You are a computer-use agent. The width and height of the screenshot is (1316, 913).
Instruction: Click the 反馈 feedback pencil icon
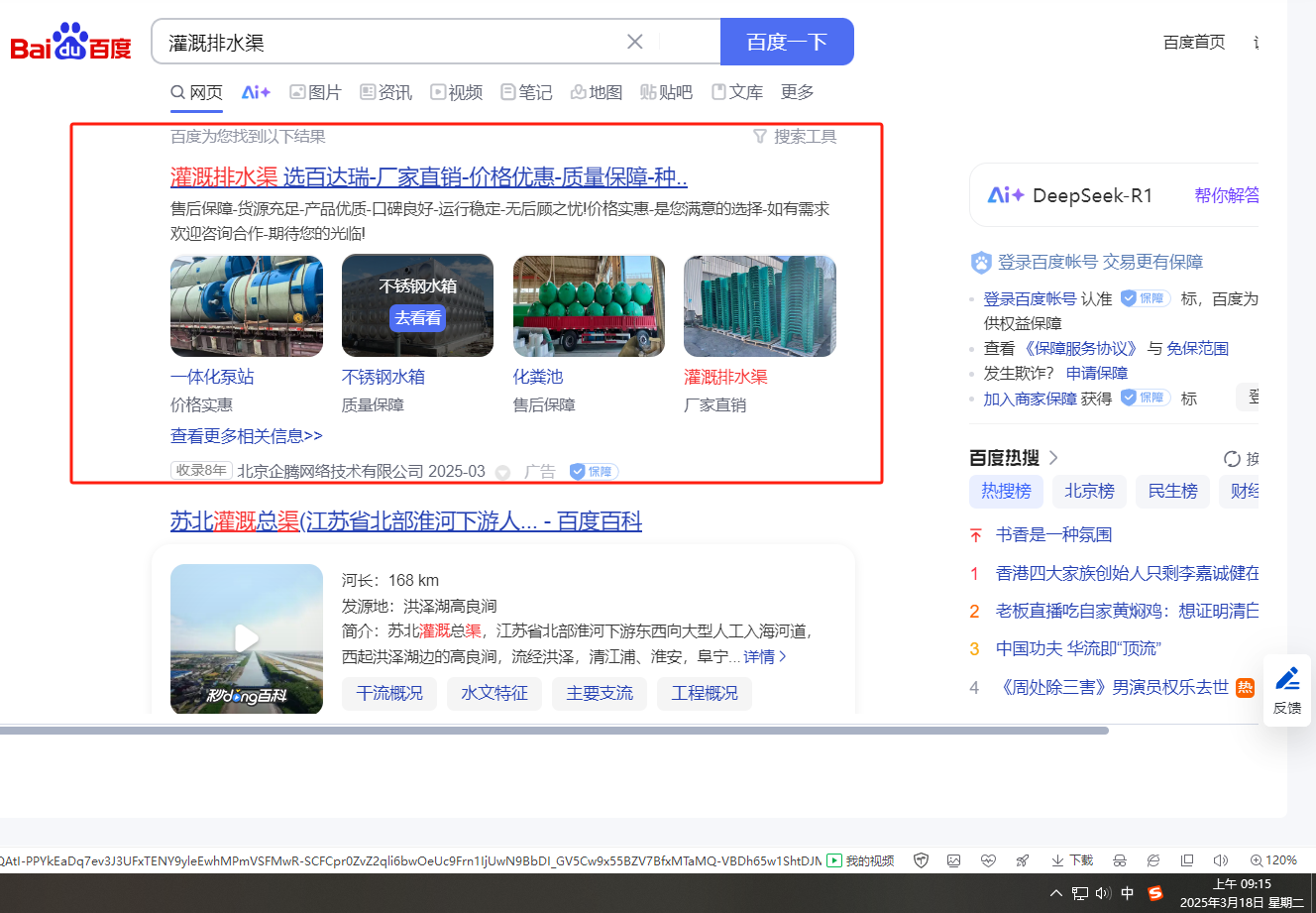coord(1287,679)
